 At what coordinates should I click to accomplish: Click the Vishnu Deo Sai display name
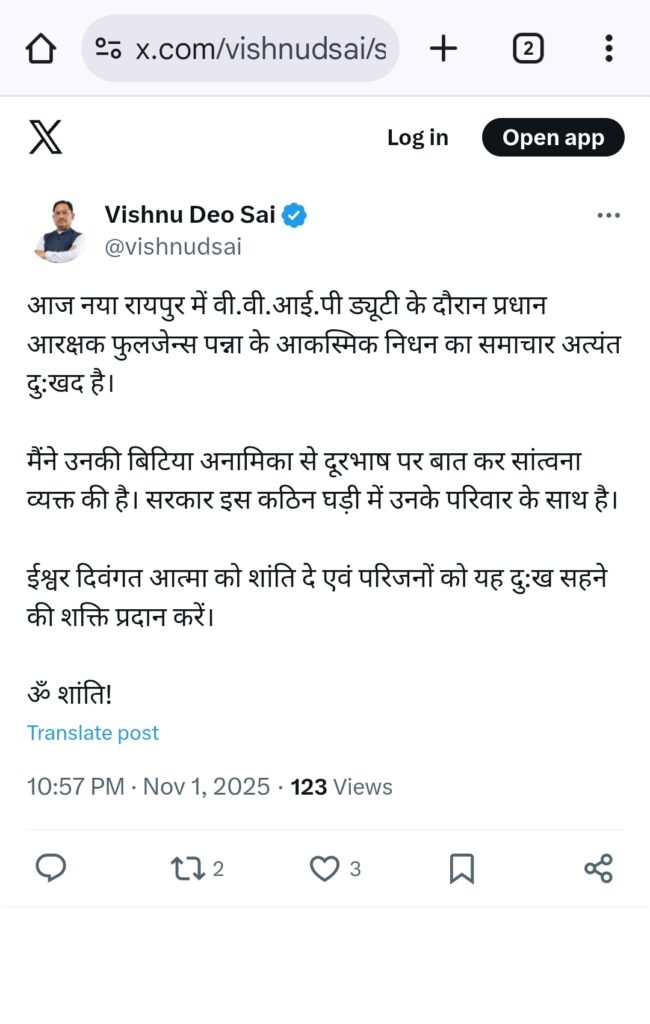coord(190,214)
